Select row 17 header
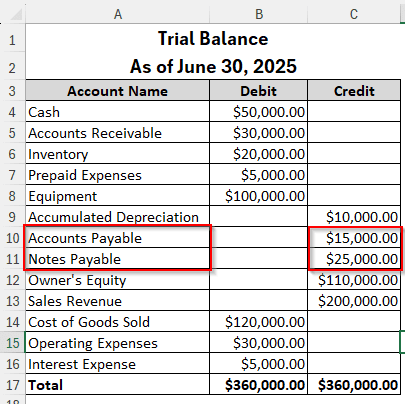This screenshot has height=404, width=405. point(13,385)
